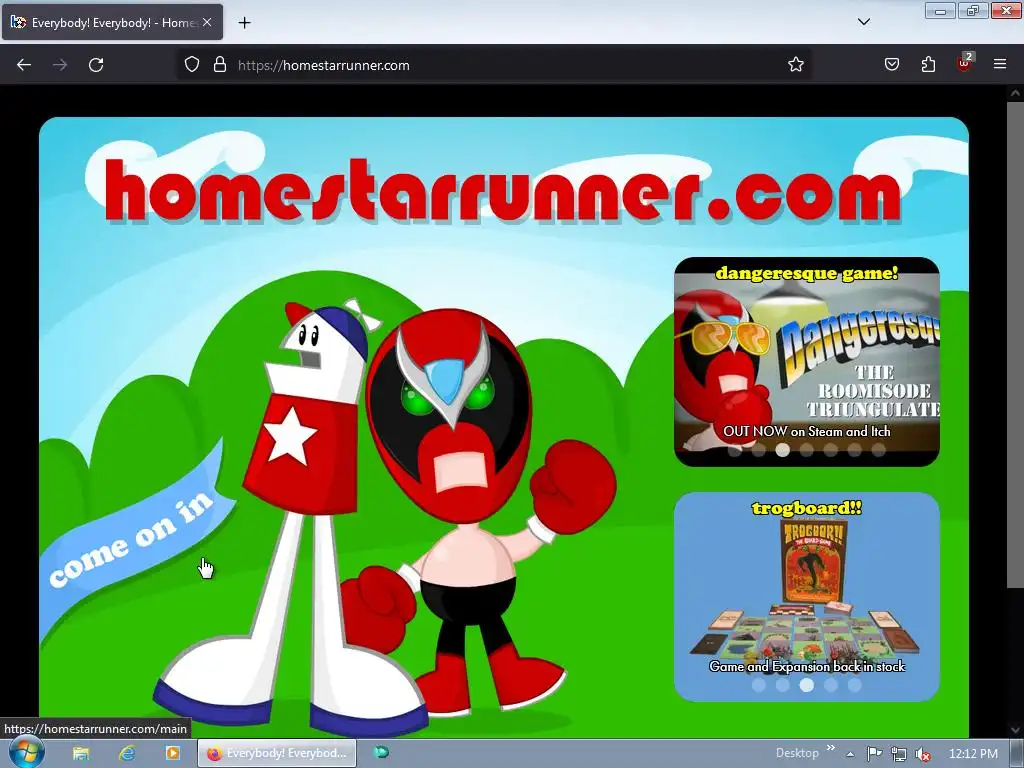Open a new tab with plus button
This screenshot has height=768, width=1024.
click(x=244, y=23)
